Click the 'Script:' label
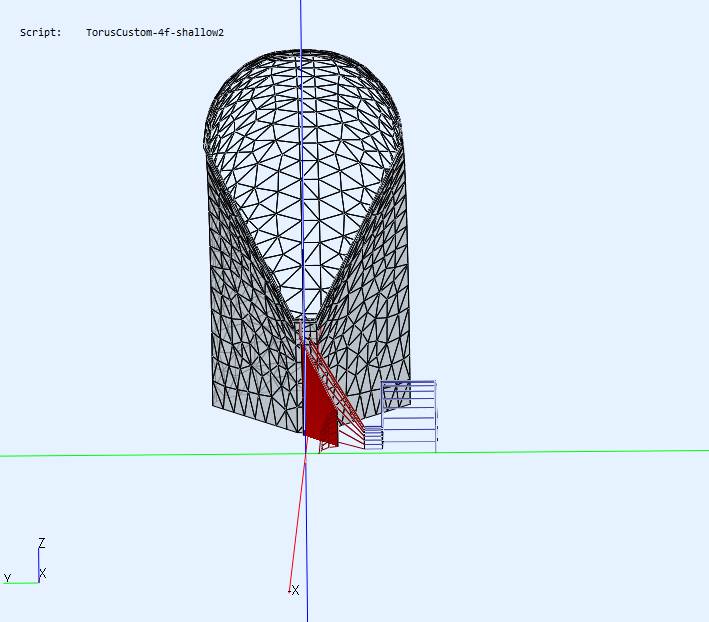Viewport: 709px width, 622px height. 41,33
